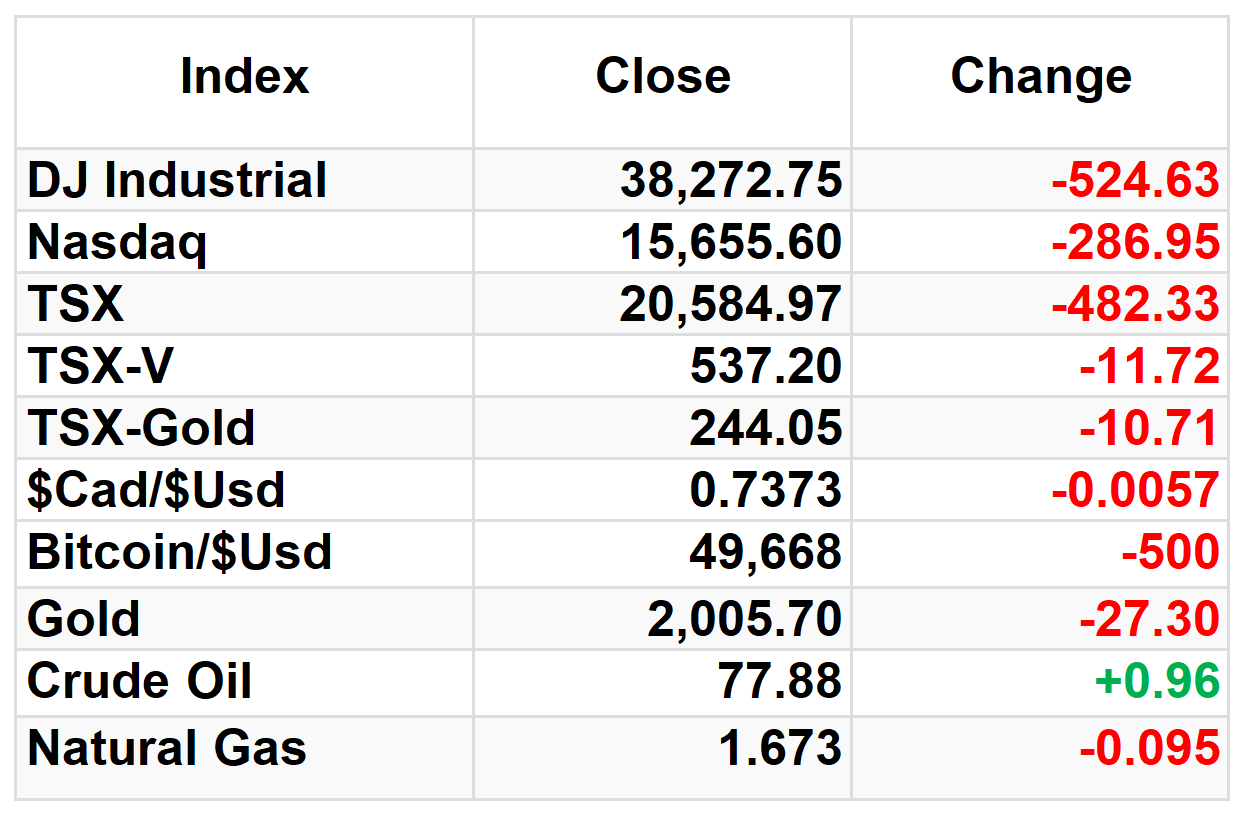Click the Gold change value -27.30
The image size is (1244, 818).
tap(1149, 619)
